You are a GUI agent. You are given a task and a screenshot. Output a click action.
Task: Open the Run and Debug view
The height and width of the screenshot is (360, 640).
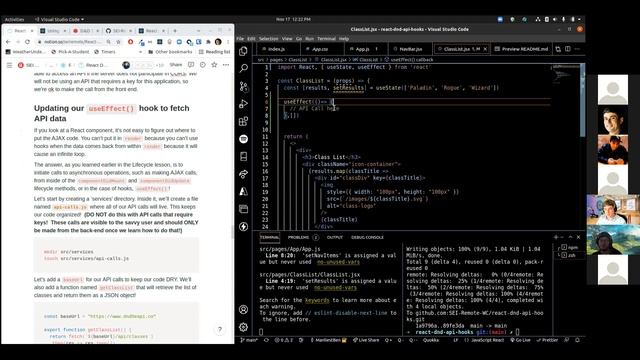tap(244, 104)
